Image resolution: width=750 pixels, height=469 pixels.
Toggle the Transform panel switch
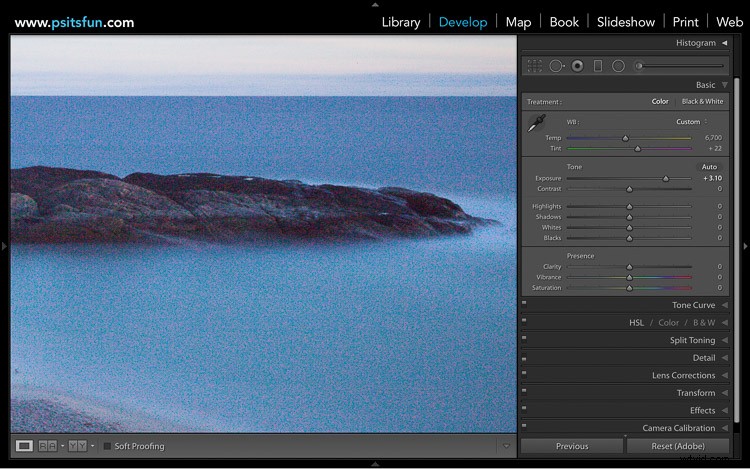(524, 391)
